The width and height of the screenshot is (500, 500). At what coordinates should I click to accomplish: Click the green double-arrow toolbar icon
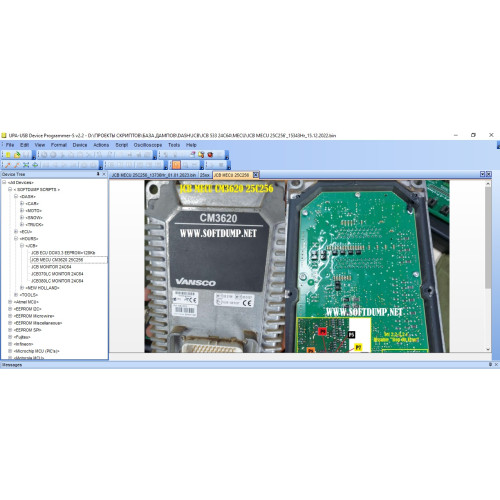pyautogui.click(x=35, y=165)
